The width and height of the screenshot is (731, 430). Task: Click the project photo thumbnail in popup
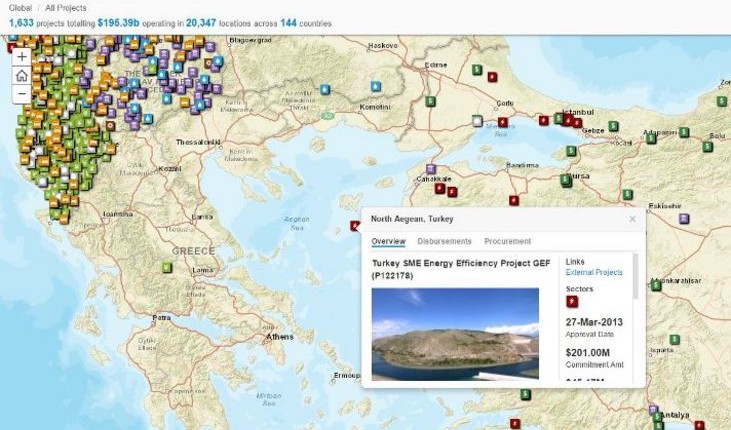(x=455, y=334)
